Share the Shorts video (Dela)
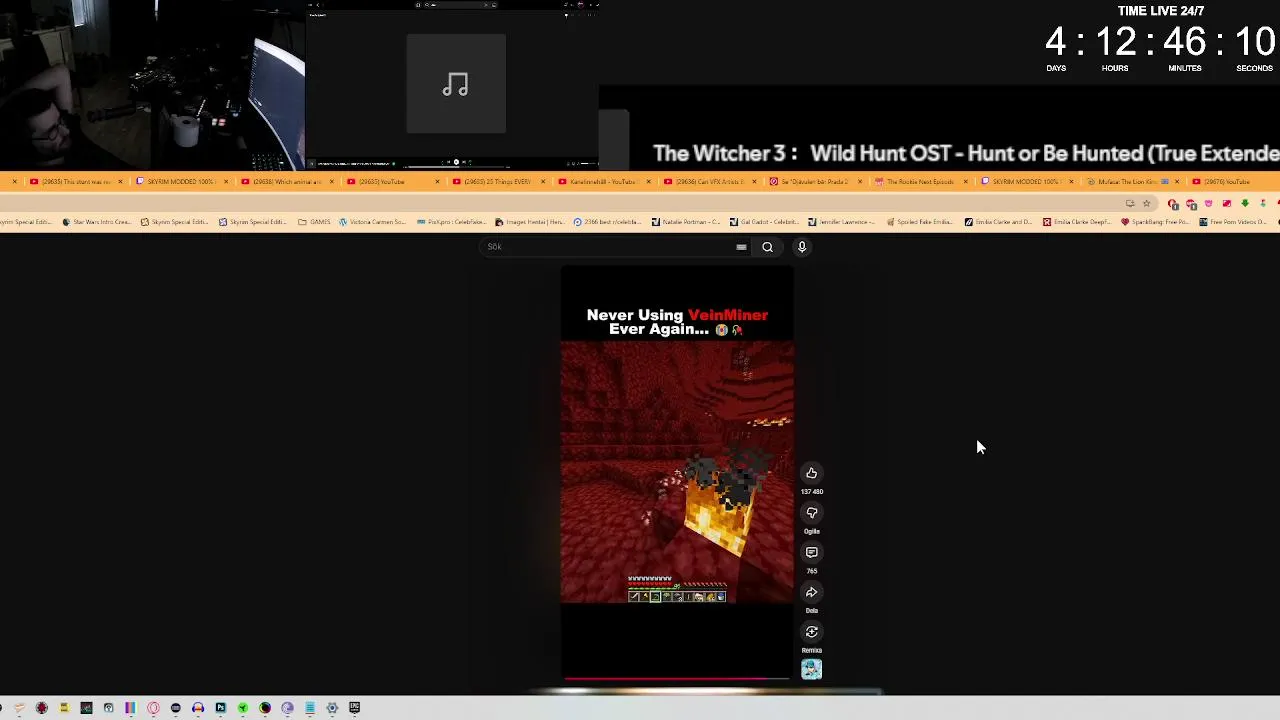1280x720 pixels. (811, 592)
